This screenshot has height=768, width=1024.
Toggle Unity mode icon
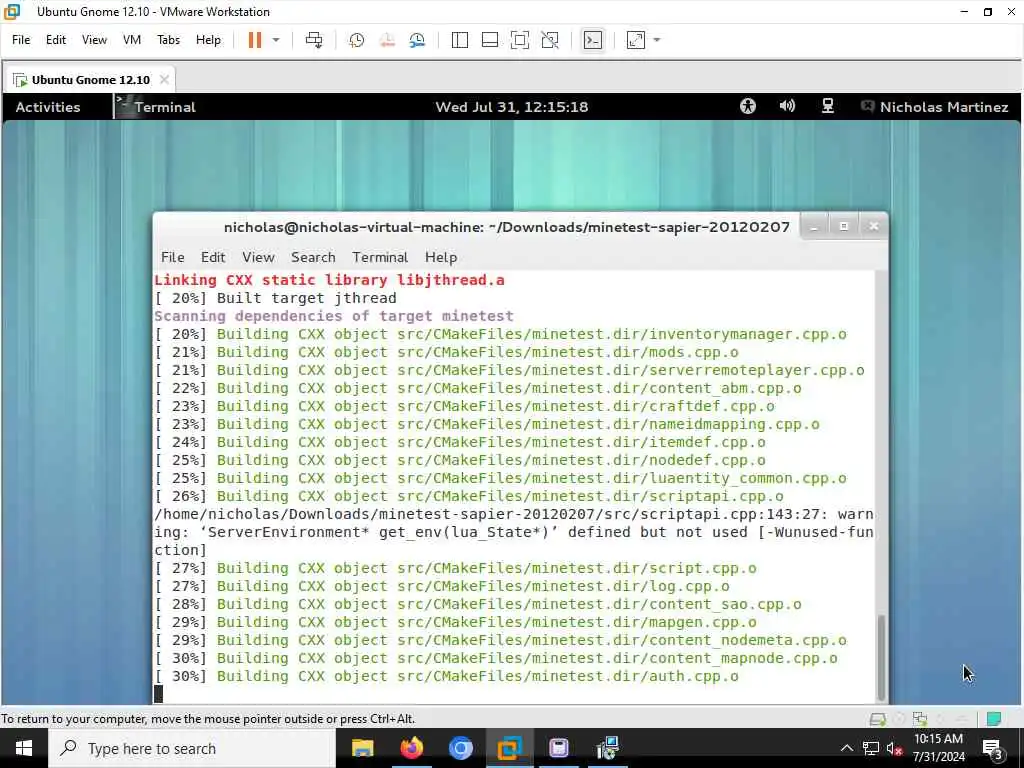point(550,40)
